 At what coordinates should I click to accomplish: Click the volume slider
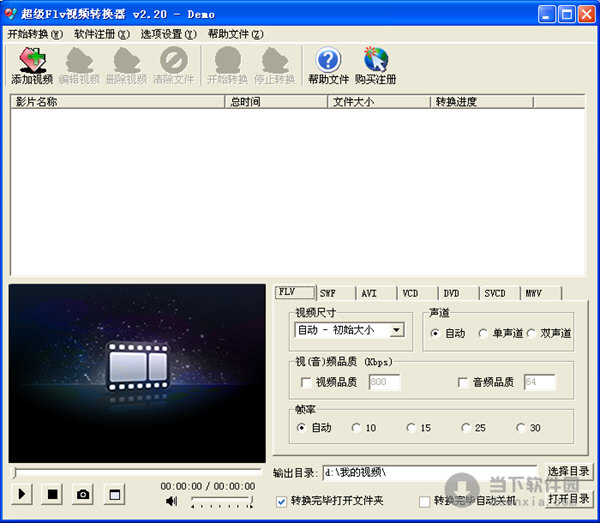(x=222, y=501)
